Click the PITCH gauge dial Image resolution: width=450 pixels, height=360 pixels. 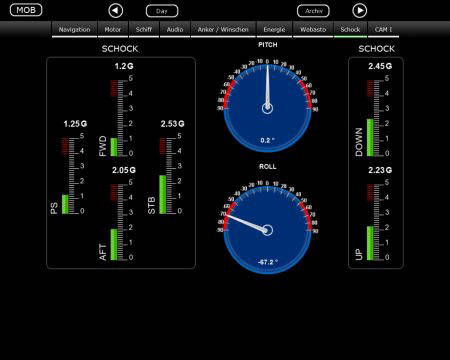click(268, 106)
